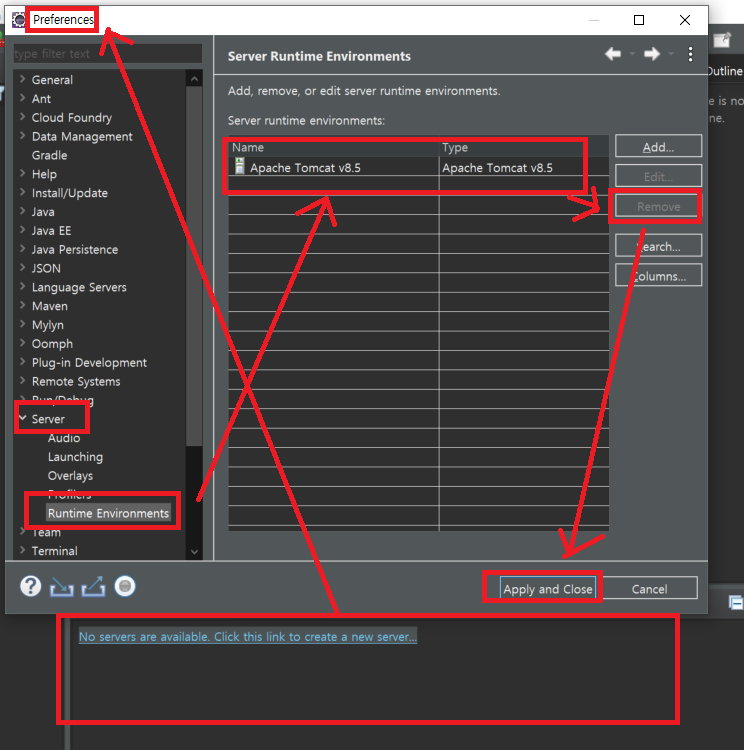Screen dimensions: 744x750
Task: Expand the Java EE node
Action: coord(22,230)
